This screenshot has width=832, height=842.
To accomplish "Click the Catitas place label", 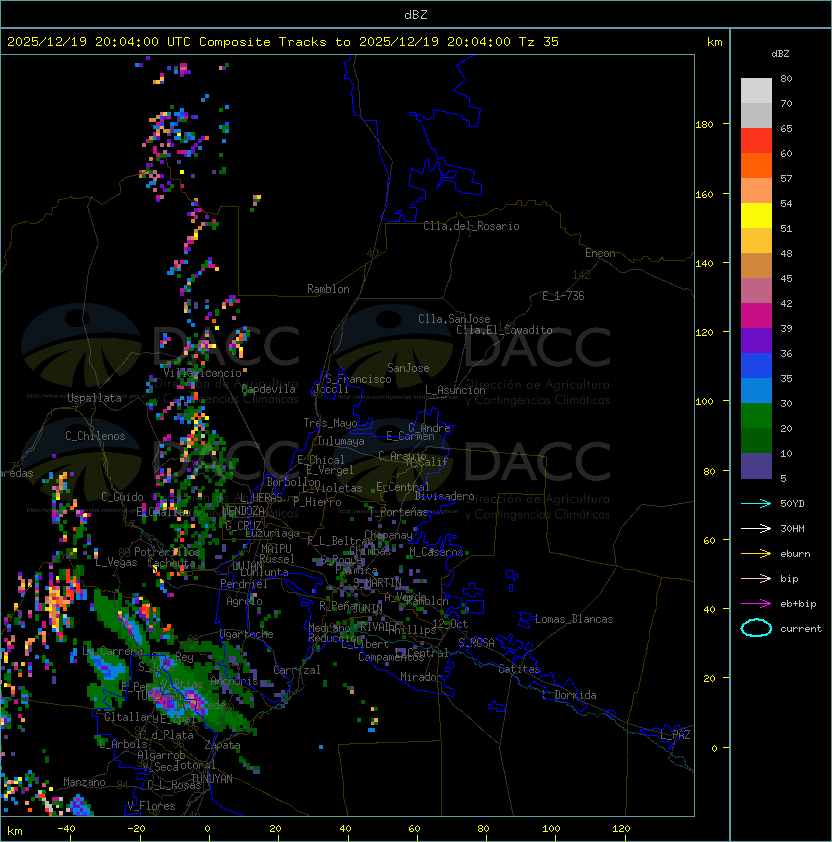I will (519, 669).
